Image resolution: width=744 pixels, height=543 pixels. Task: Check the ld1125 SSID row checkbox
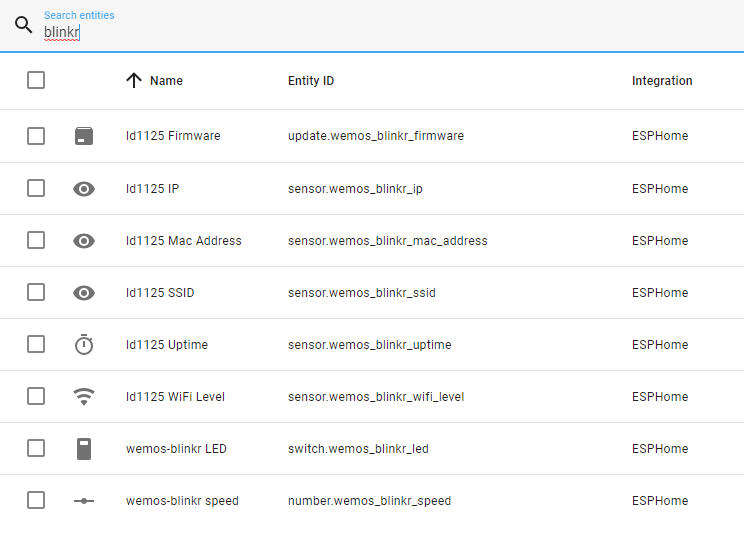click(36, 292)
